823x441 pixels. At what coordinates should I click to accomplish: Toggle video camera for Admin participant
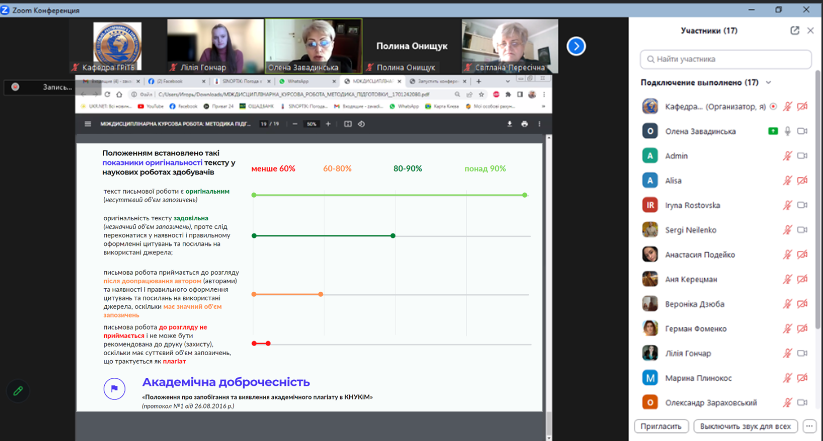pyautogui.click(x=802, y=156)
